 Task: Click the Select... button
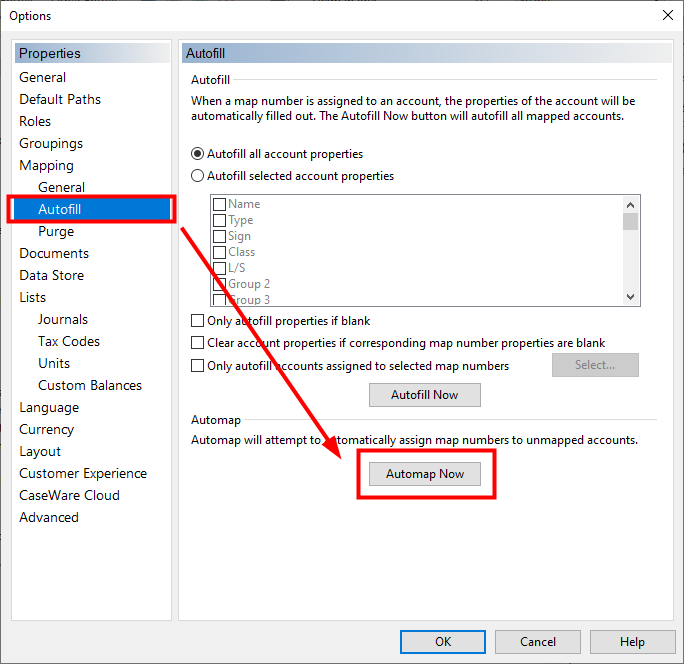click(x=595, y=365)
